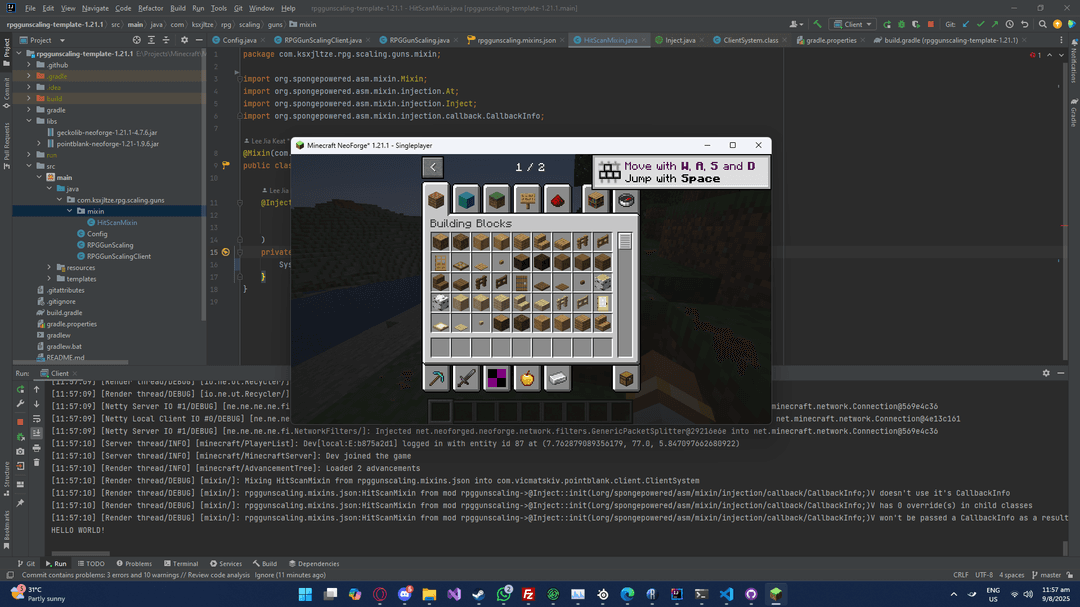Clear console with the trash icon
Screen dimensions: 1080x607
coord(37,463)
